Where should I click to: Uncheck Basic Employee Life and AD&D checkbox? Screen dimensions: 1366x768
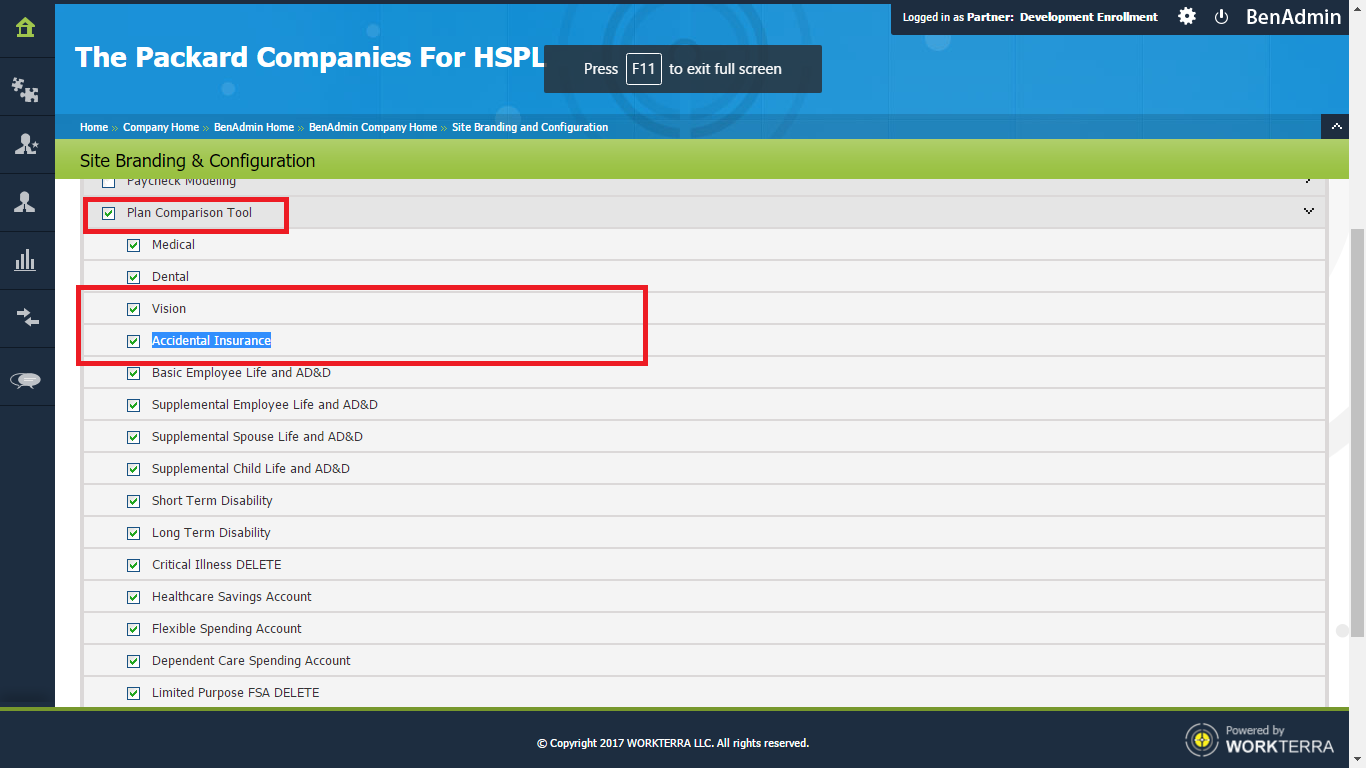click(x=134, y=373)
